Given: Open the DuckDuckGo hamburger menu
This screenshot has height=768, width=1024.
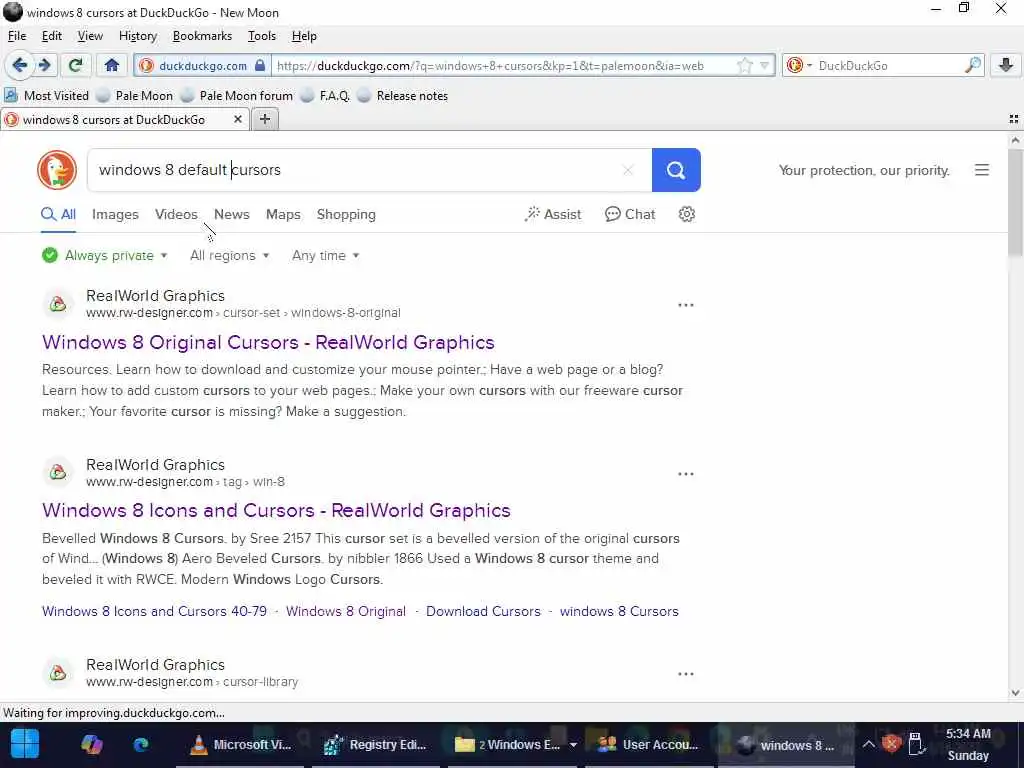Looking at the screenshot, I should [x=982, y=170].
